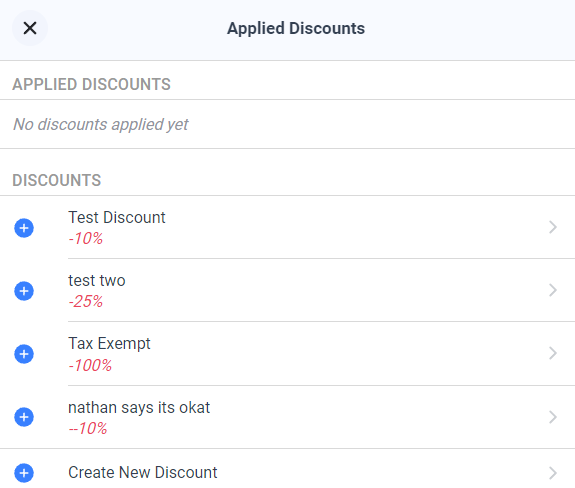Click the --10% value under nathan entry
The image size is (575, 488).
pyautogui.click(x=88, y=428)
